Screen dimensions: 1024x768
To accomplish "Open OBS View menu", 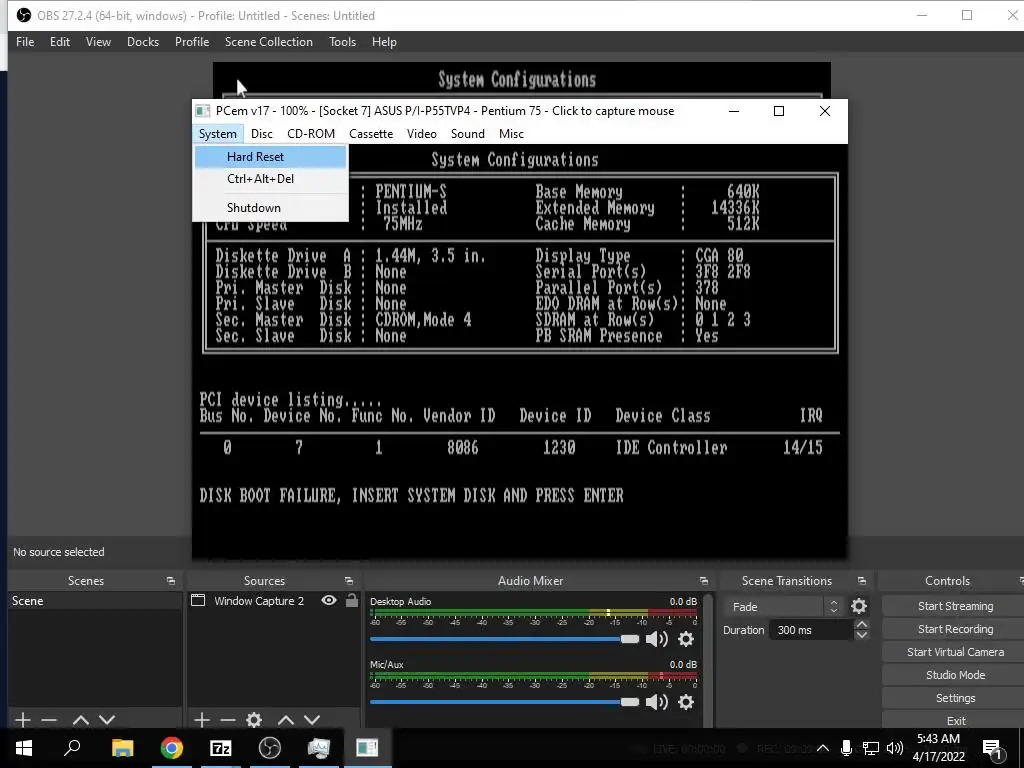I will click(98, 42).
